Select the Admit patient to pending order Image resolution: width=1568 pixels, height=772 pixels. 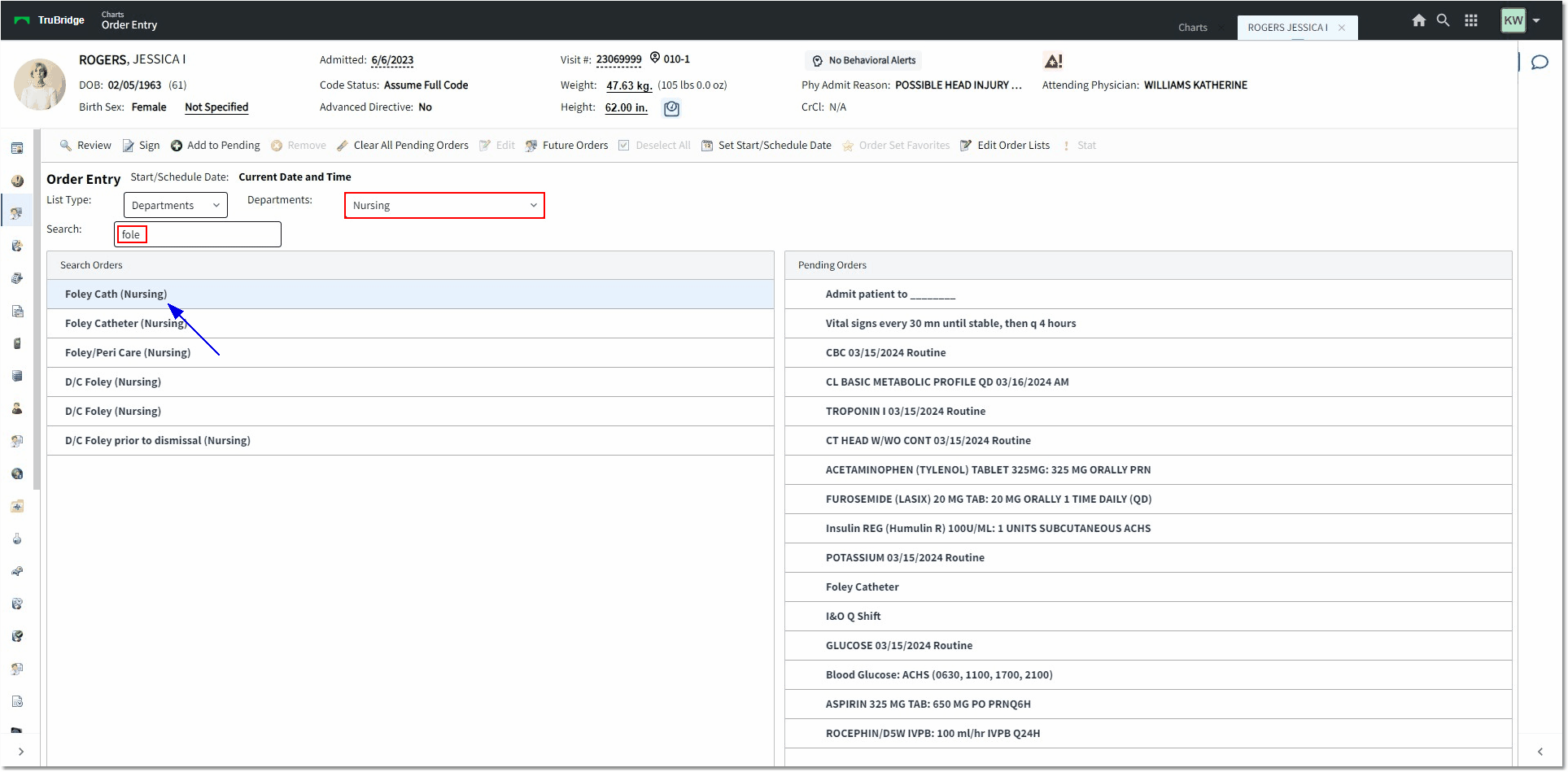tap(1148, 294)
